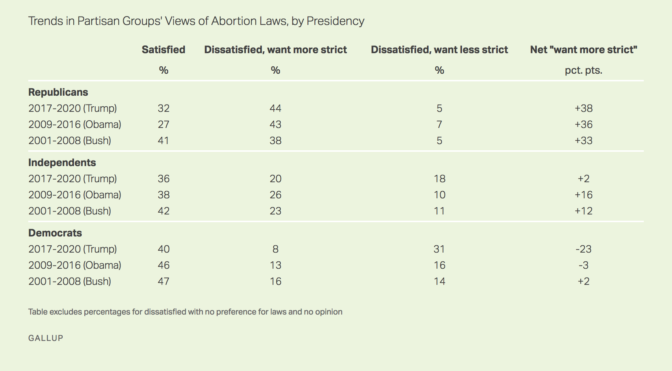This screenshot has width=672, height=371.
Task: Click the -23 net value for Democrats
Action: 583,249
